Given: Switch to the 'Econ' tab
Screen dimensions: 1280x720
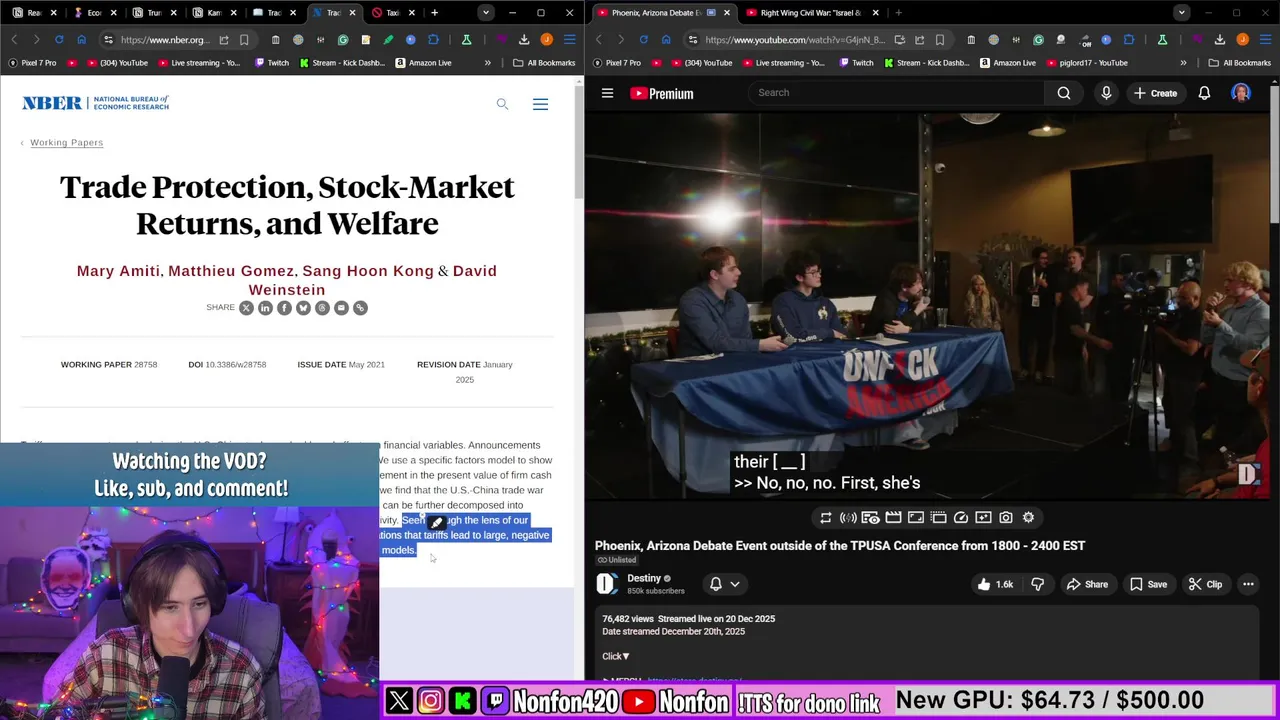Looking at the screenshot, I should 95,13.
